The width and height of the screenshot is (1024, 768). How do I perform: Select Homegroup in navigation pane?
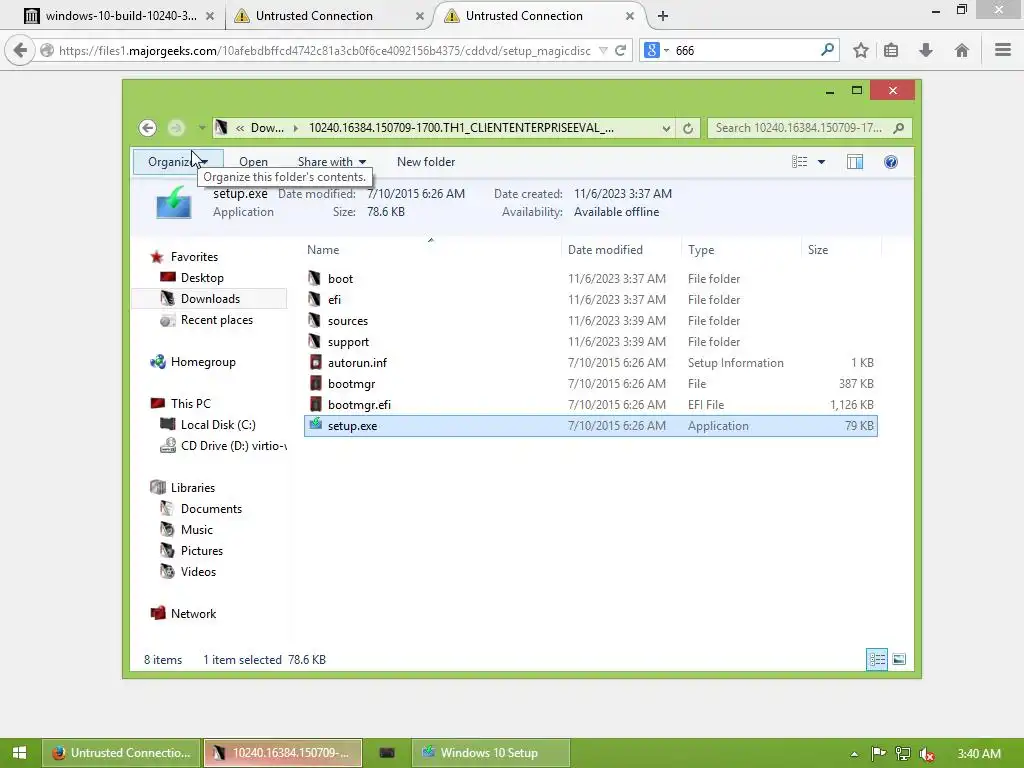203,362
